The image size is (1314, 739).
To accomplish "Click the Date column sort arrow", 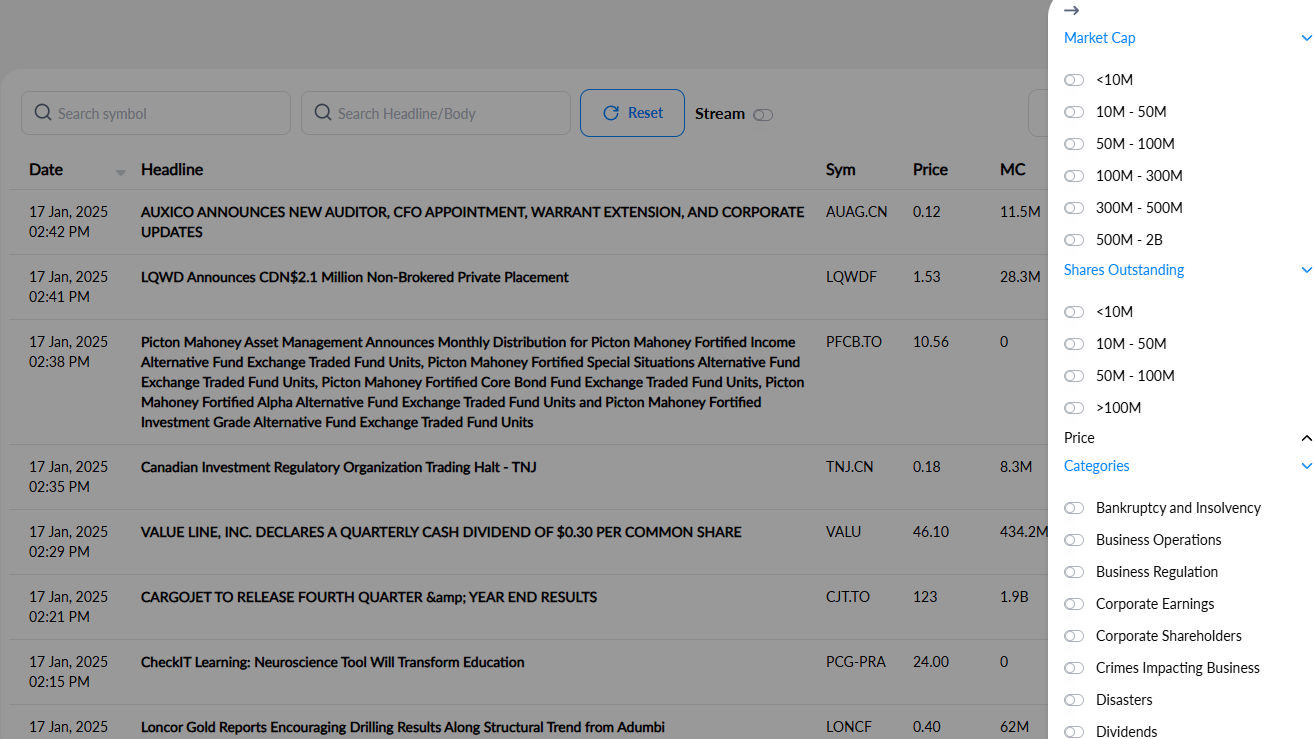I will tap(121, 173).
